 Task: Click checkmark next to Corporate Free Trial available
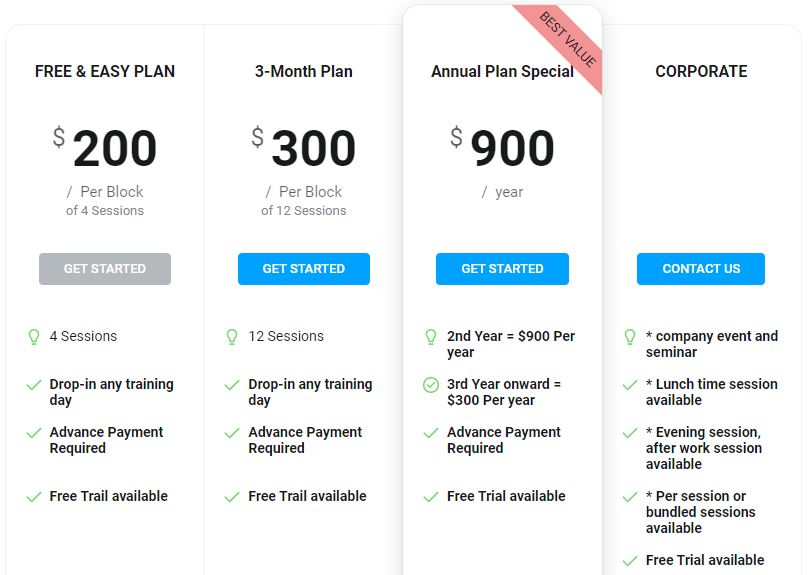click(630, 561)
